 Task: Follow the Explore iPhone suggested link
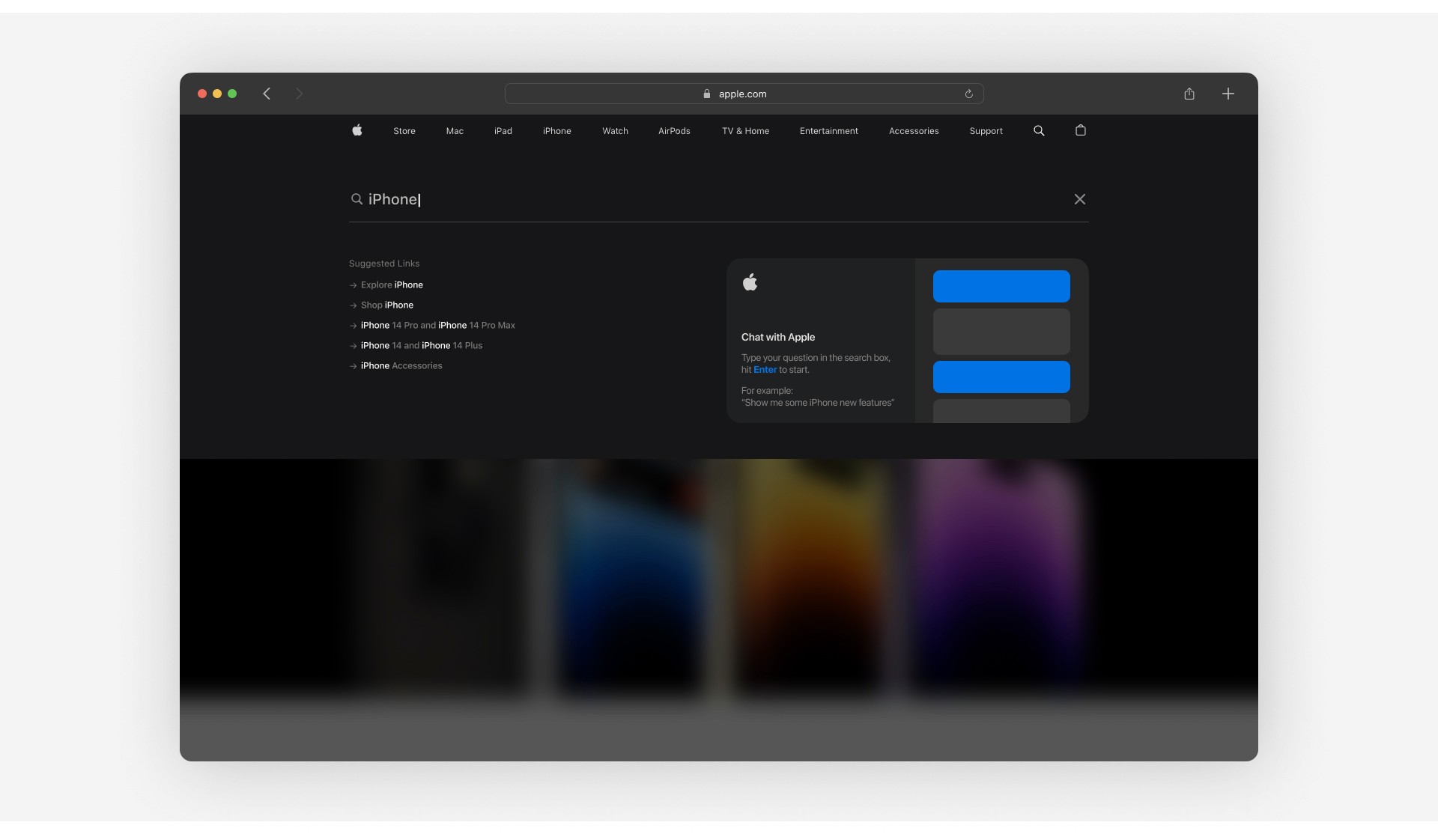tap(386, 285)
